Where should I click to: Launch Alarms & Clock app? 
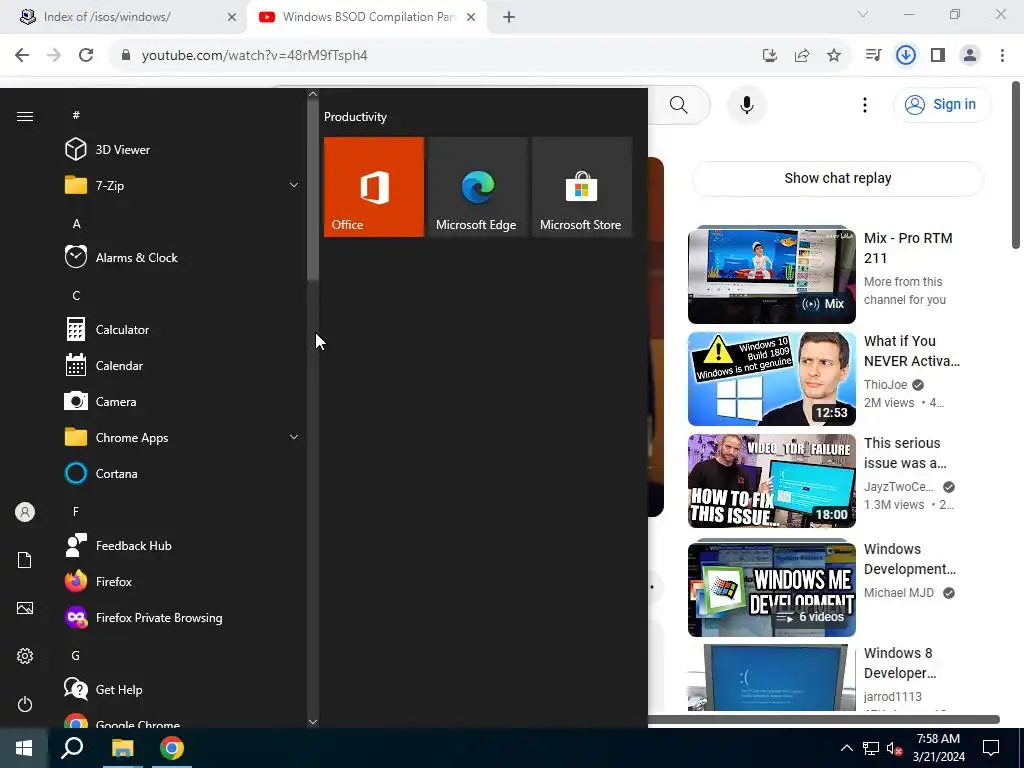tap(183, 257)
